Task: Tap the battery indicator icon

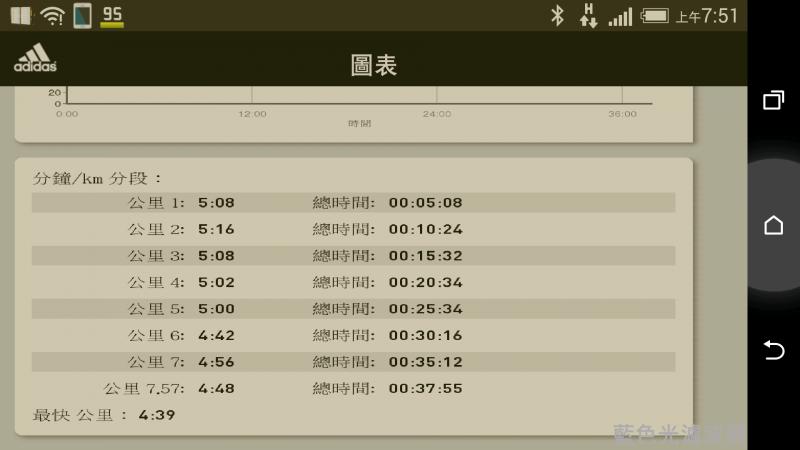Action: coord(655,16)
